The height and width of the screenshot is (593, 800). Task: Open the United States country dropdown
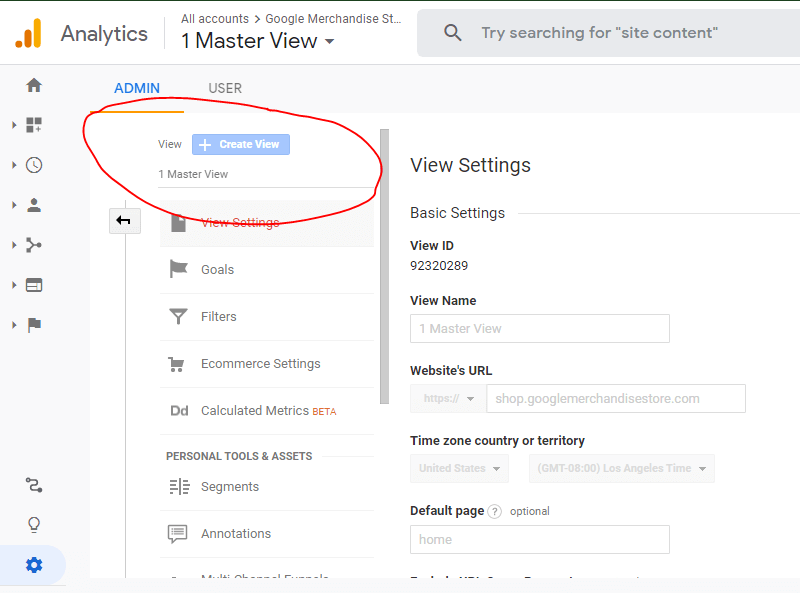[459, 468]
